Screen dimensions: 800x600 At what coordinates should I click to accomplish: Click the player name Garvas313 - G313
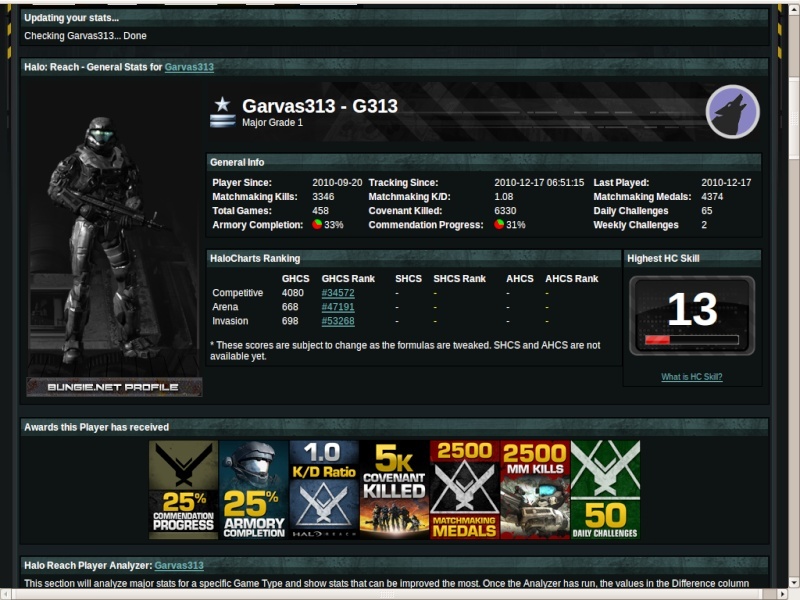[320, 106]
